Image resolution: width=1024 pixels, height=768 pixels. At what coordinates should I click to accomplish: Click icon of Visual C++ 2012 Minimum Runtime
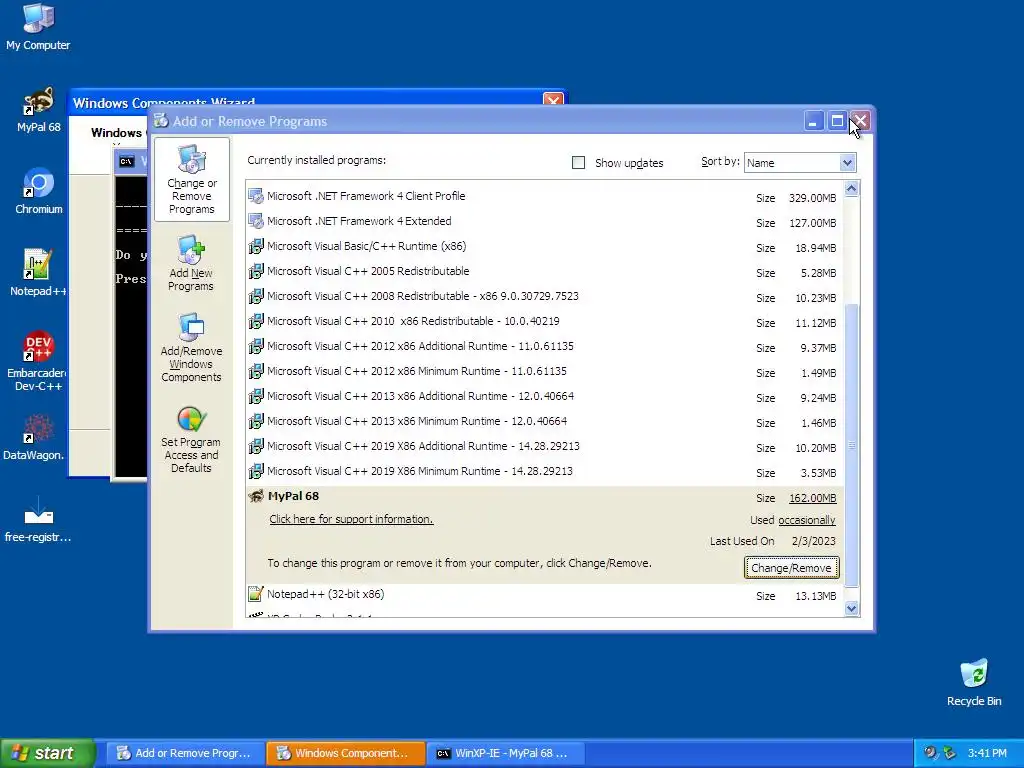coord(256,372)
